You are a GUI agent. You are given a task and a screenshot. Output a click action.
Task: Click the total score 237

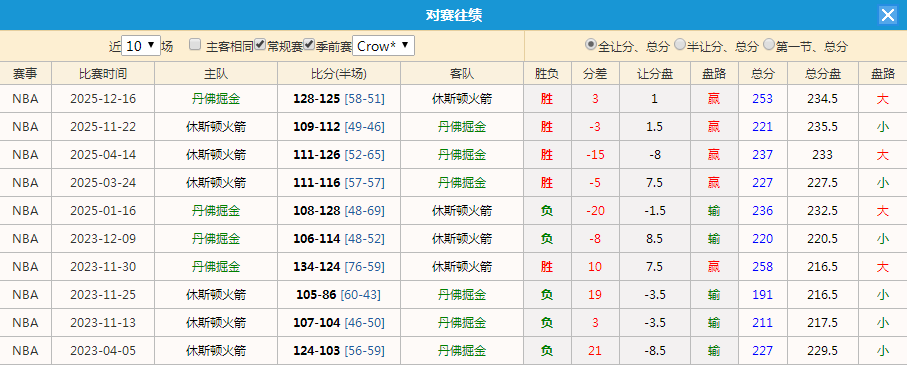pos(762,155)
